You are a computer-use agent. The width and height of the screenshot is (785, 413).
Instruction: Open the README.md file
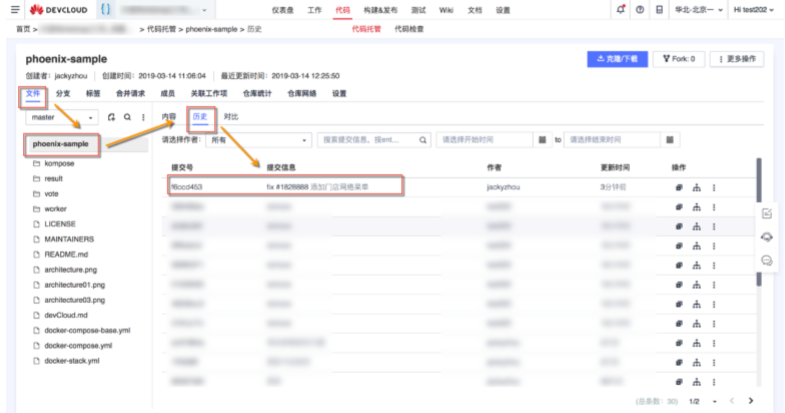(66, 254)
